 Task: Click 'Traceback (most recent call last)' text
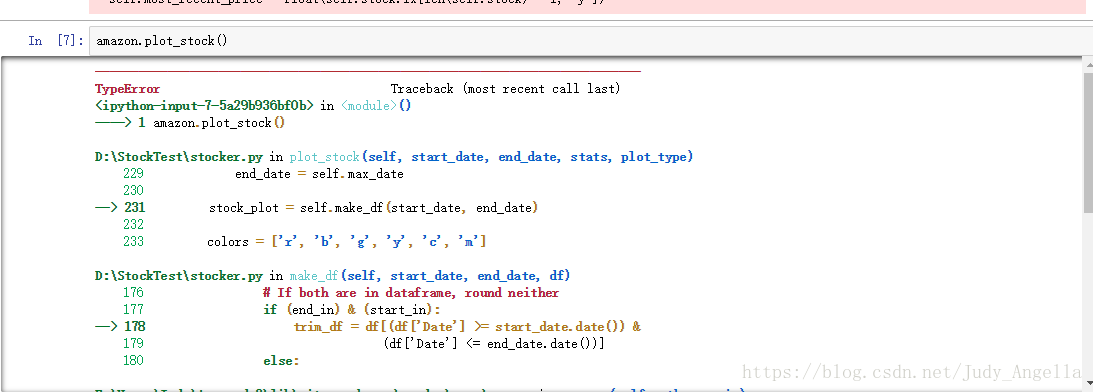point(505,89)
